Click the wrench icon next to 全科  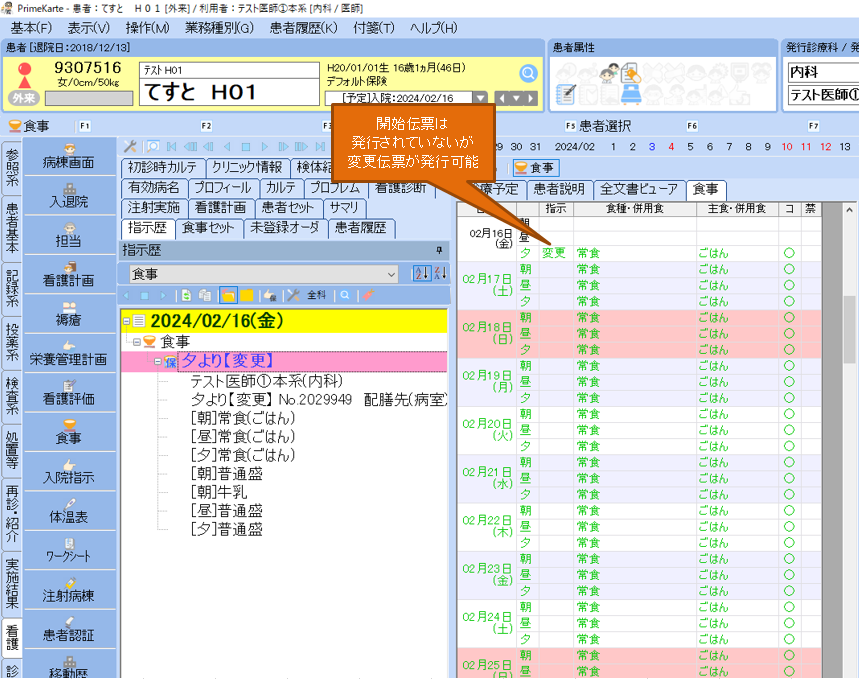(293, 295)
